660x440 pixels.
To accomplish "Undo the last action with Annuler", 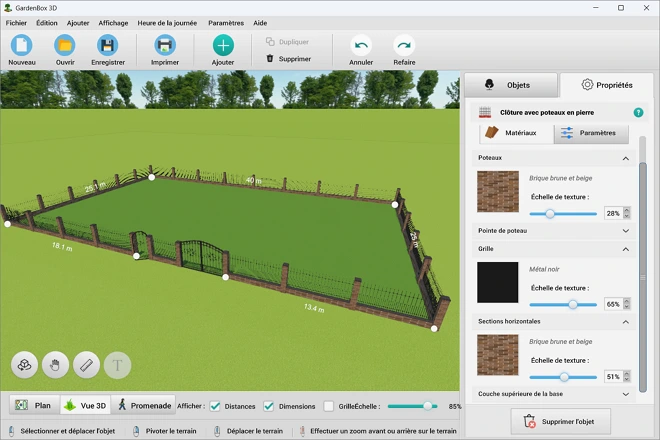I will pyautogui.click(x=361, y=45).
